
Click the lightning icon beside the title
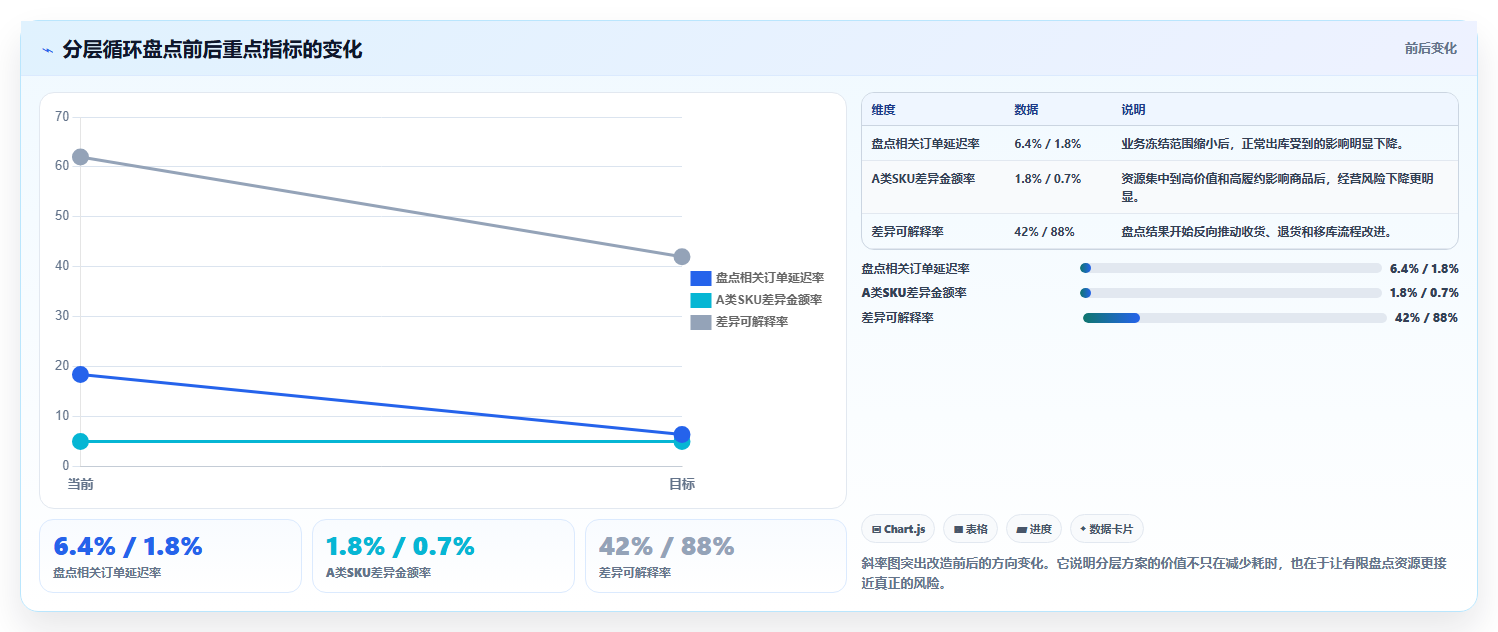coord(47,50)
